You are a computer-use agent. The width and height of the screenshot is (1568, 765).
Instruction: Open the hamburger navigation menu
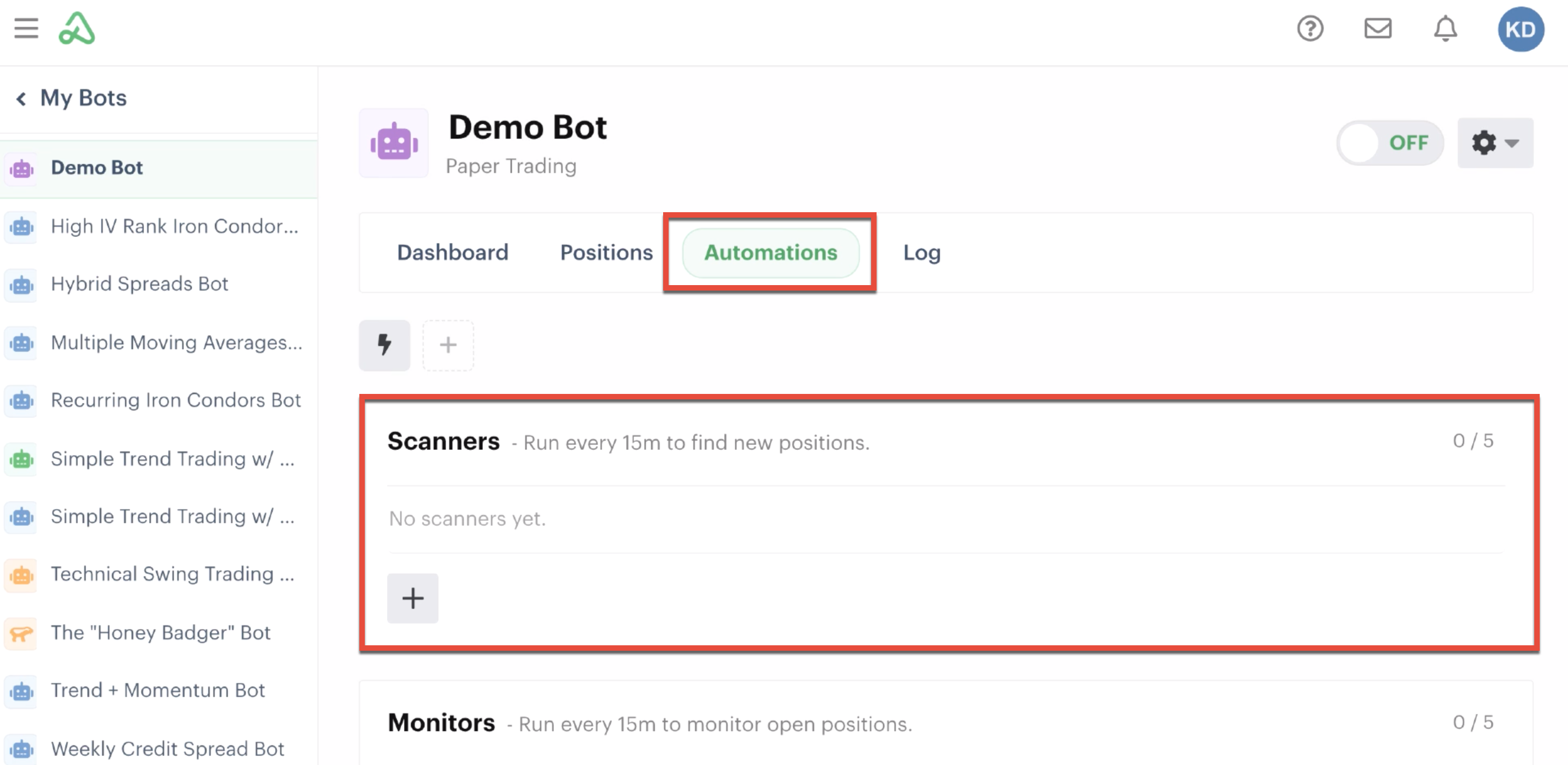pyautogui.click(x=26, y=29)
